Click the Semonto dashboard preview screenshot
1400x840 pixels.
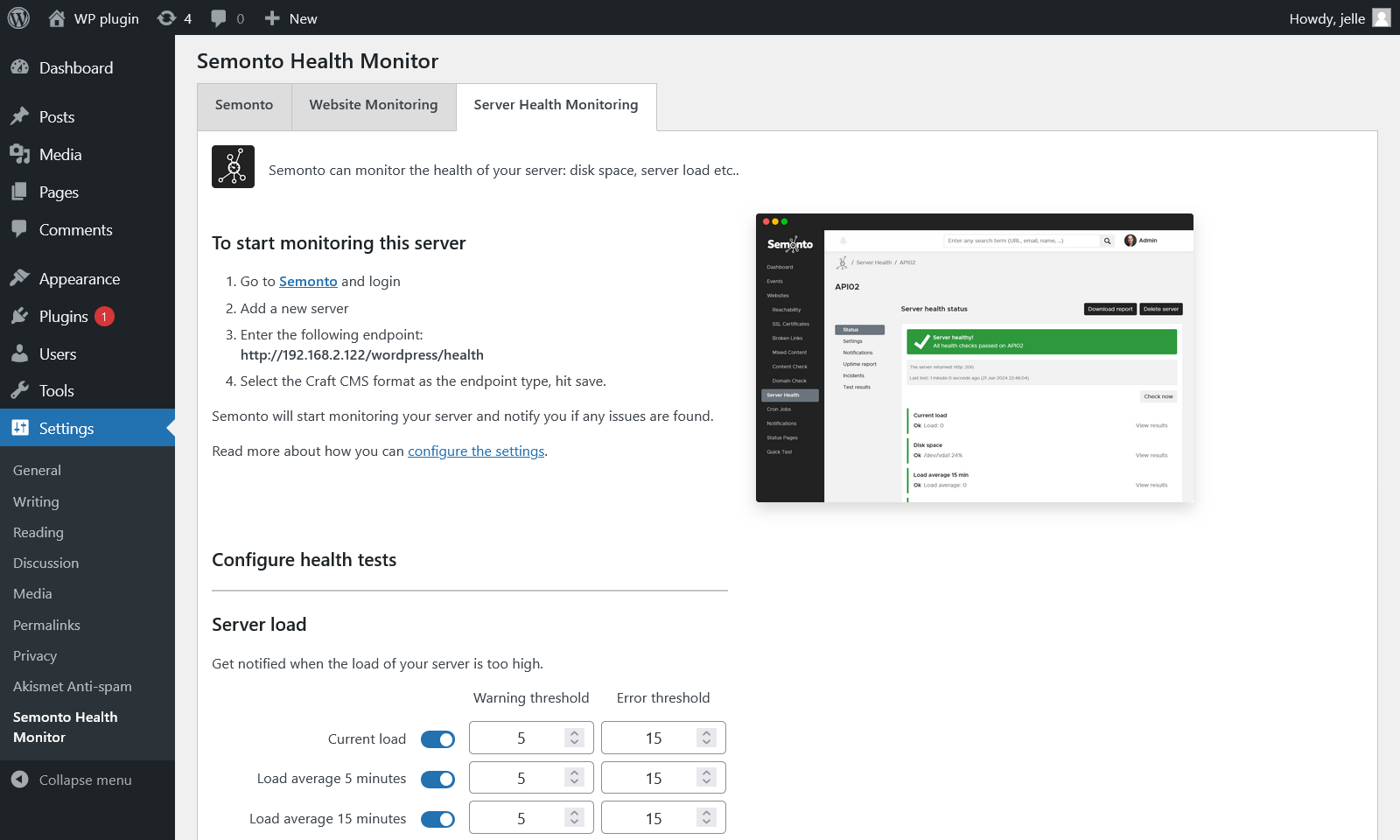[x=975, y=358]
